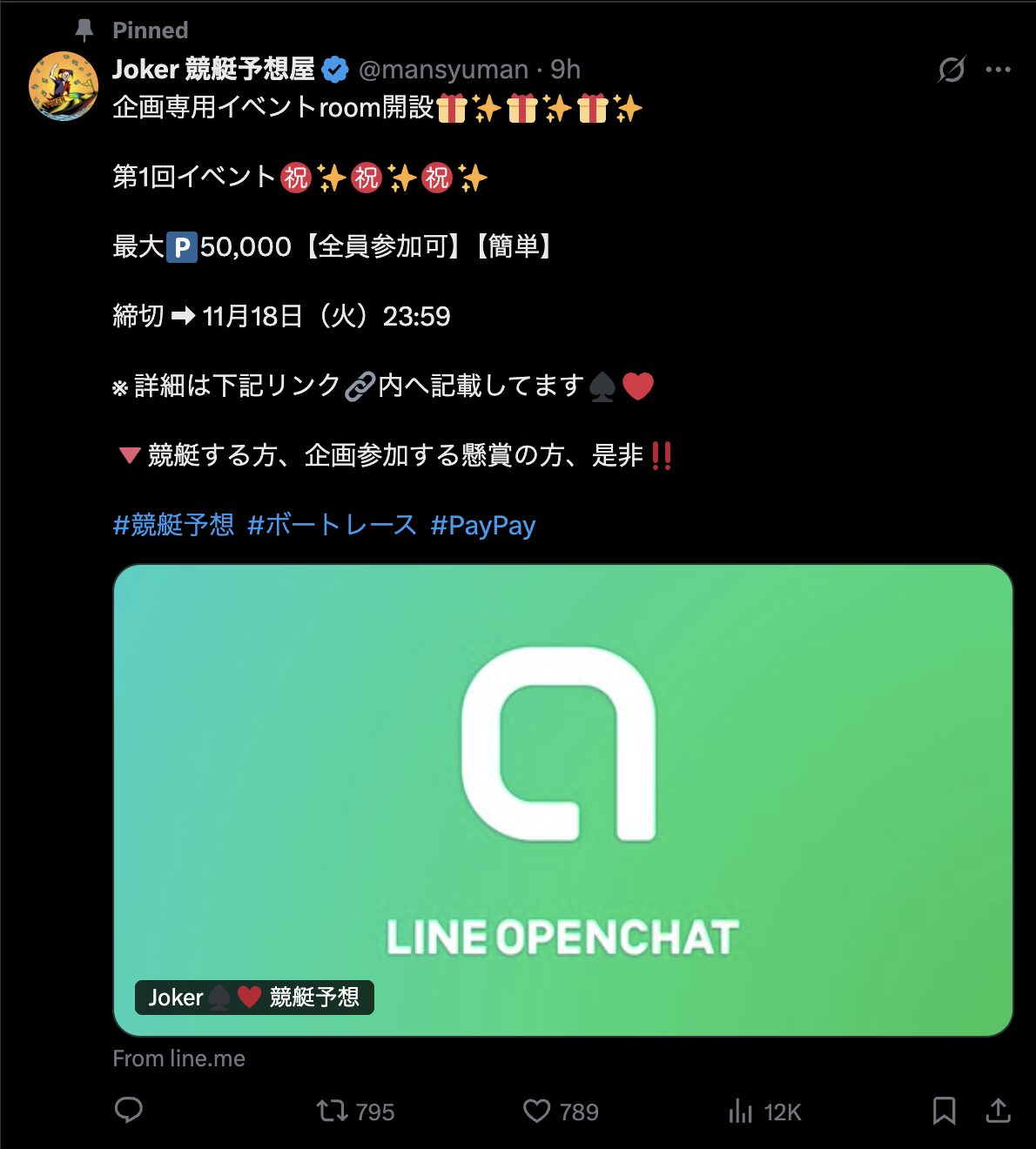Screen dimensions: 1036x1149
Task: Open Joker profile avatar picture
Action: [x=64, y=85]
